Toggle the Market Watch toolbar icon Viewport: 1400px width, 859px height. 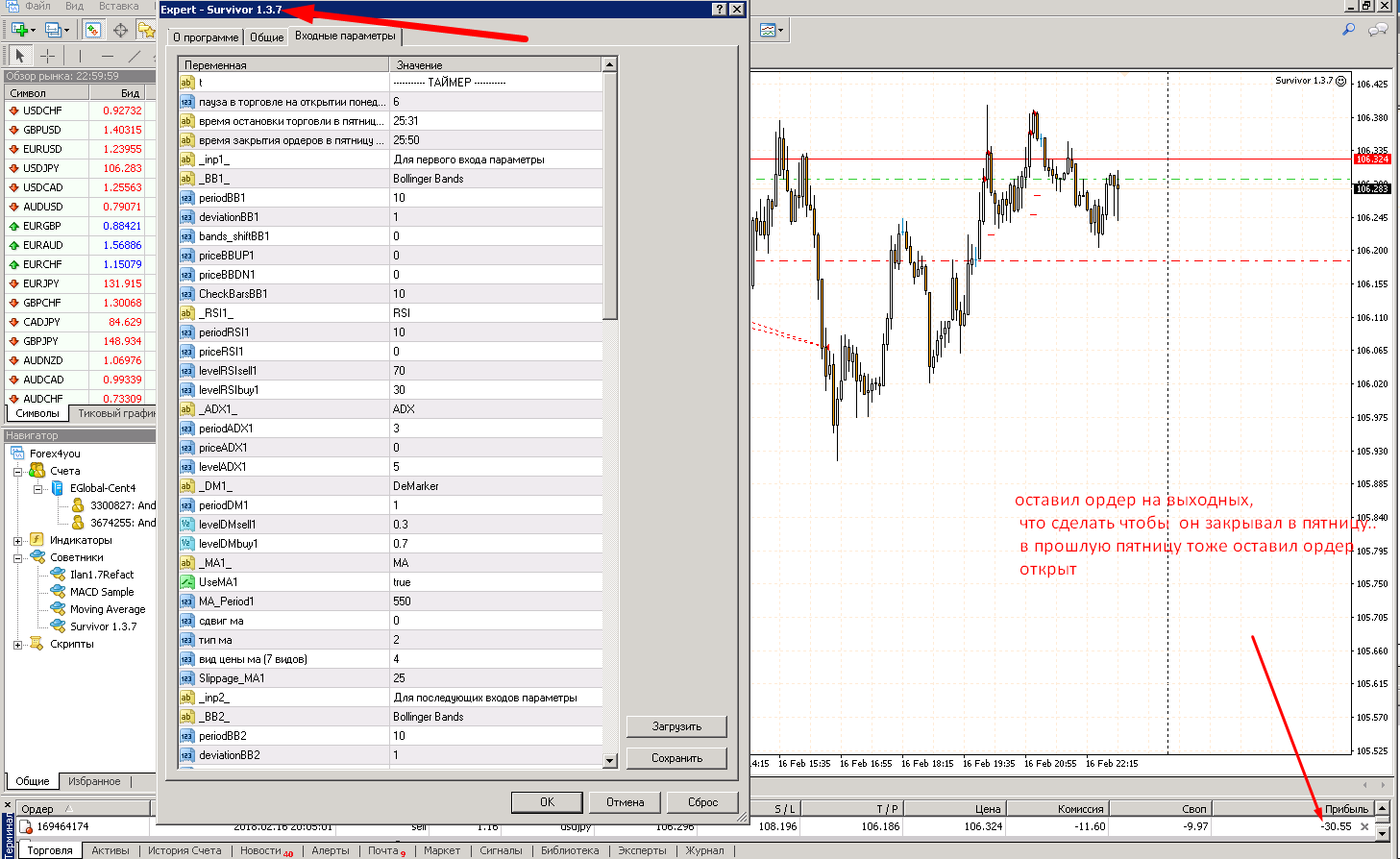pyautogui.click(x=93, y=30)
